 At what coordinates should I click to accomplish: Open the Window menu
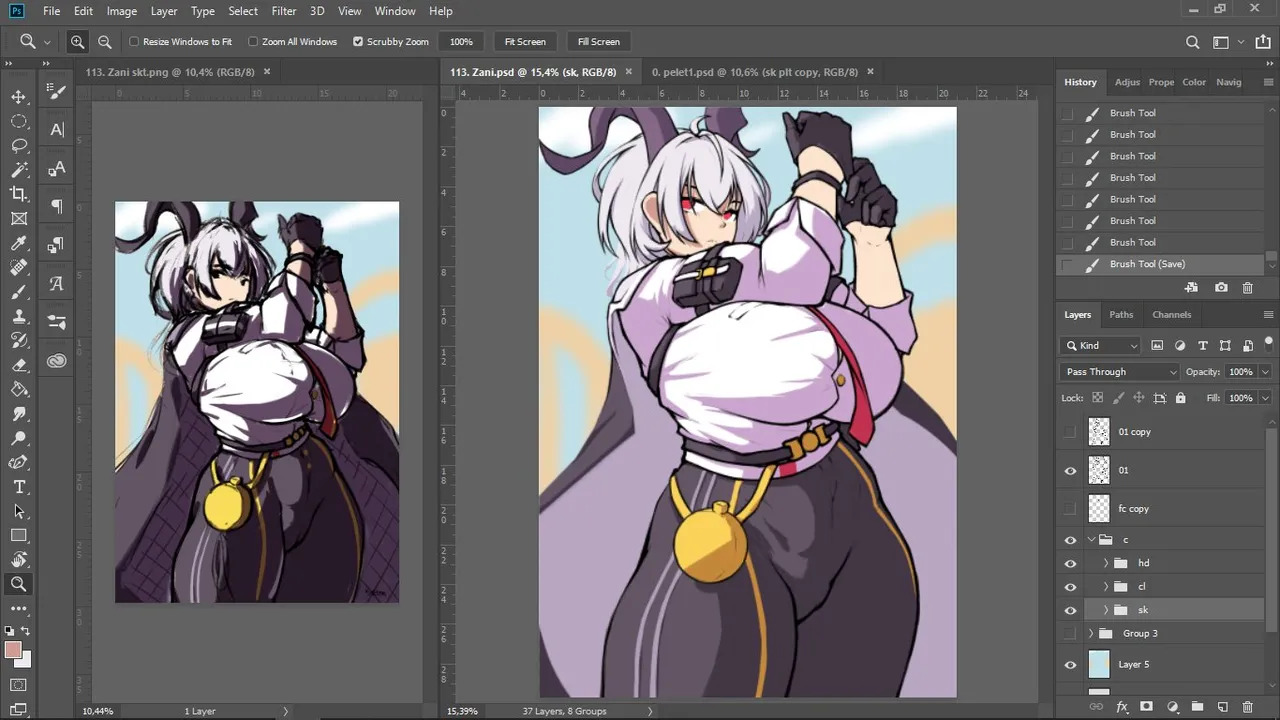tap(395, 11)
